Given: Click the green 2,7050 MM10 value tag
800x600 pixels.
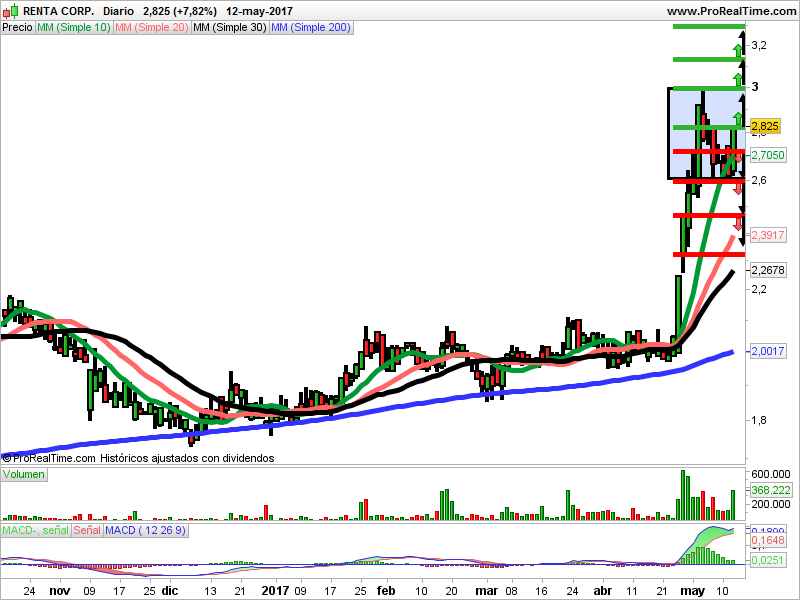Looking at the screenshot, I should tap(768, 155).
